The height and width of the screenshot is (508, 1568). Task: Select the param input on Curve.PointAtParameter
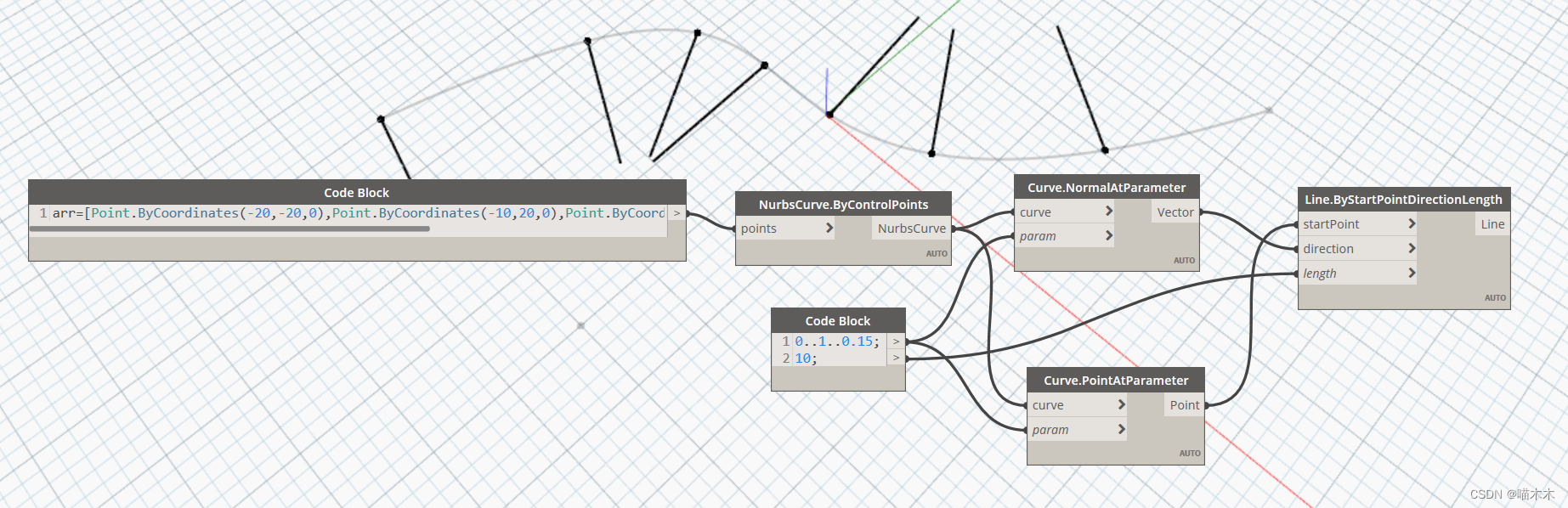(x=1077, y=429)
